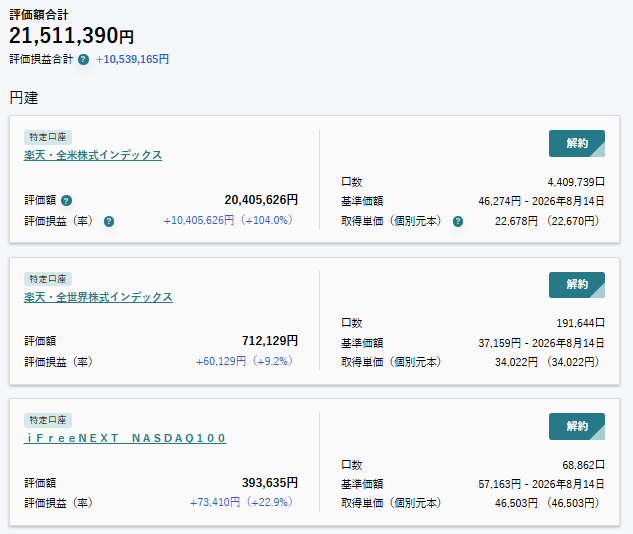Viewport: 633px width, 534px height.
Task: Select acquisition price 34,022円（34,022円）
Action: [x=547, y=362]
